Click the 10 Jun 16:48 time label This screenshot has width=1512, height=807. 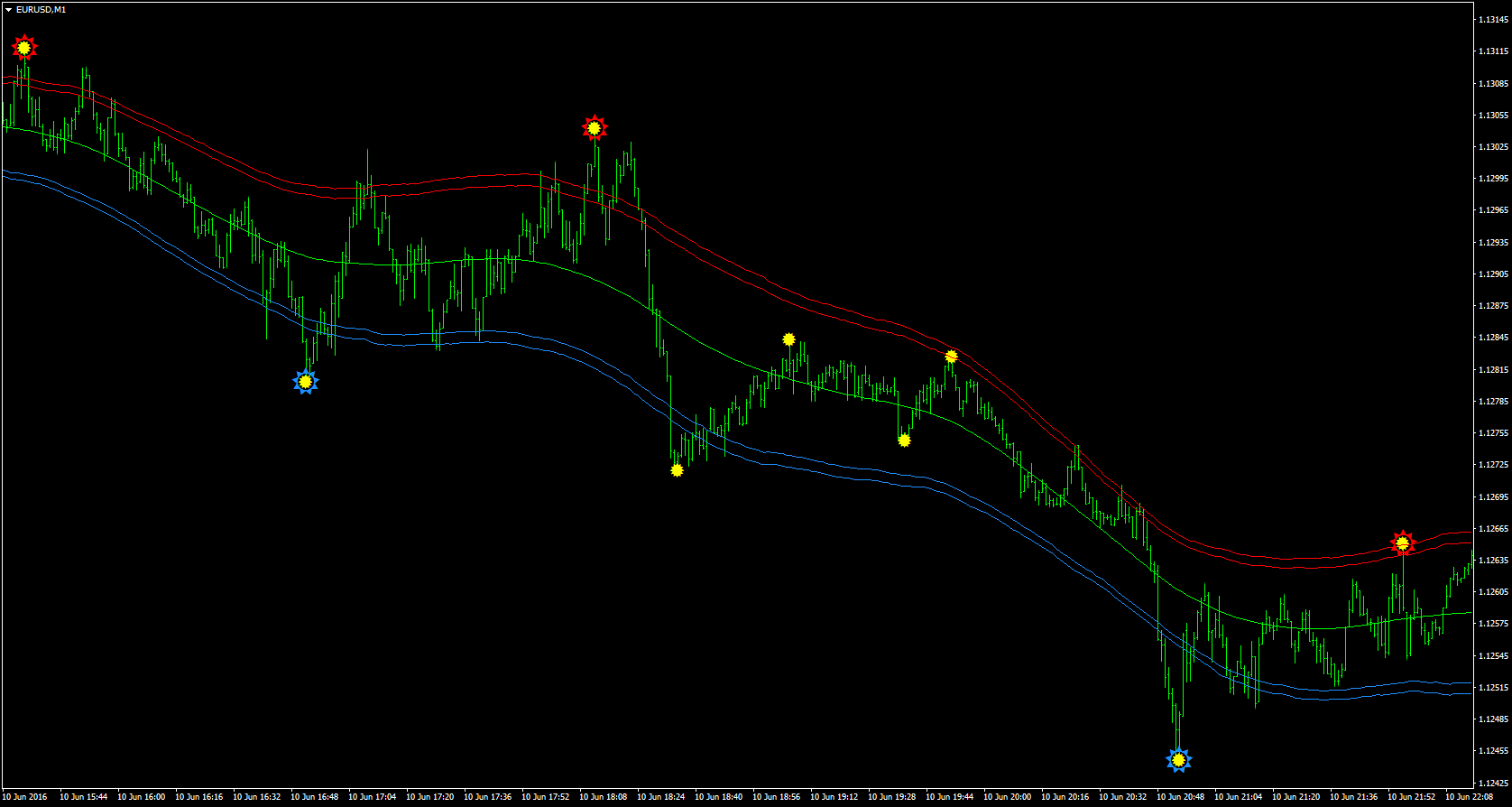pos(315,797)
